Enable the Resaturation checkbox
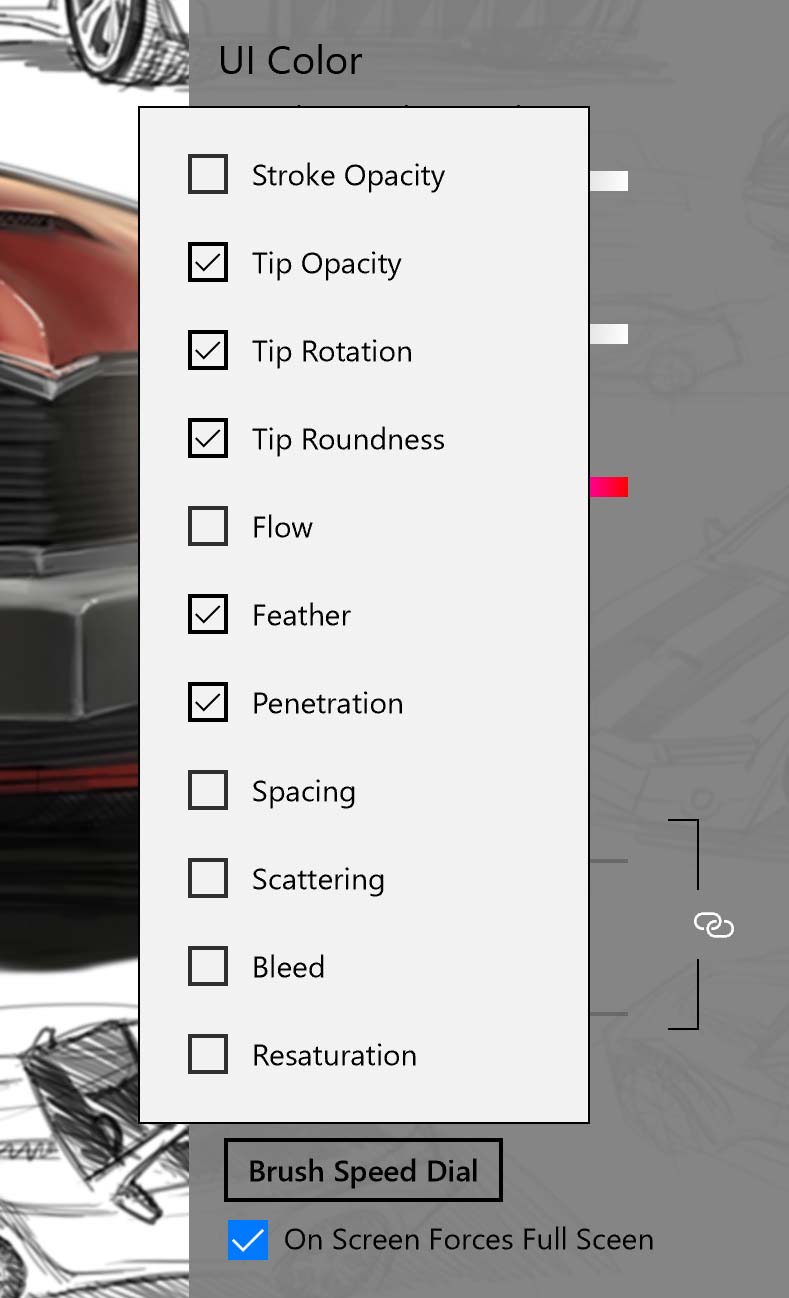789x1298 pixels. 208,1054
